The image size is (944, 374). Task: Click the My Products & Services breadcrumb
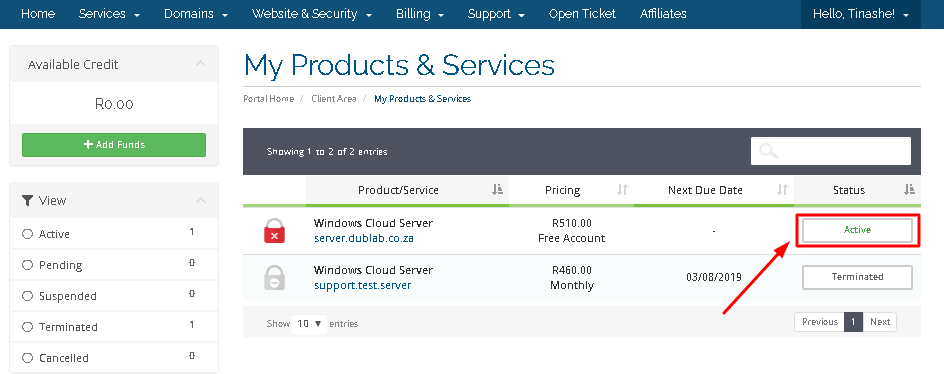pos(423,98)
